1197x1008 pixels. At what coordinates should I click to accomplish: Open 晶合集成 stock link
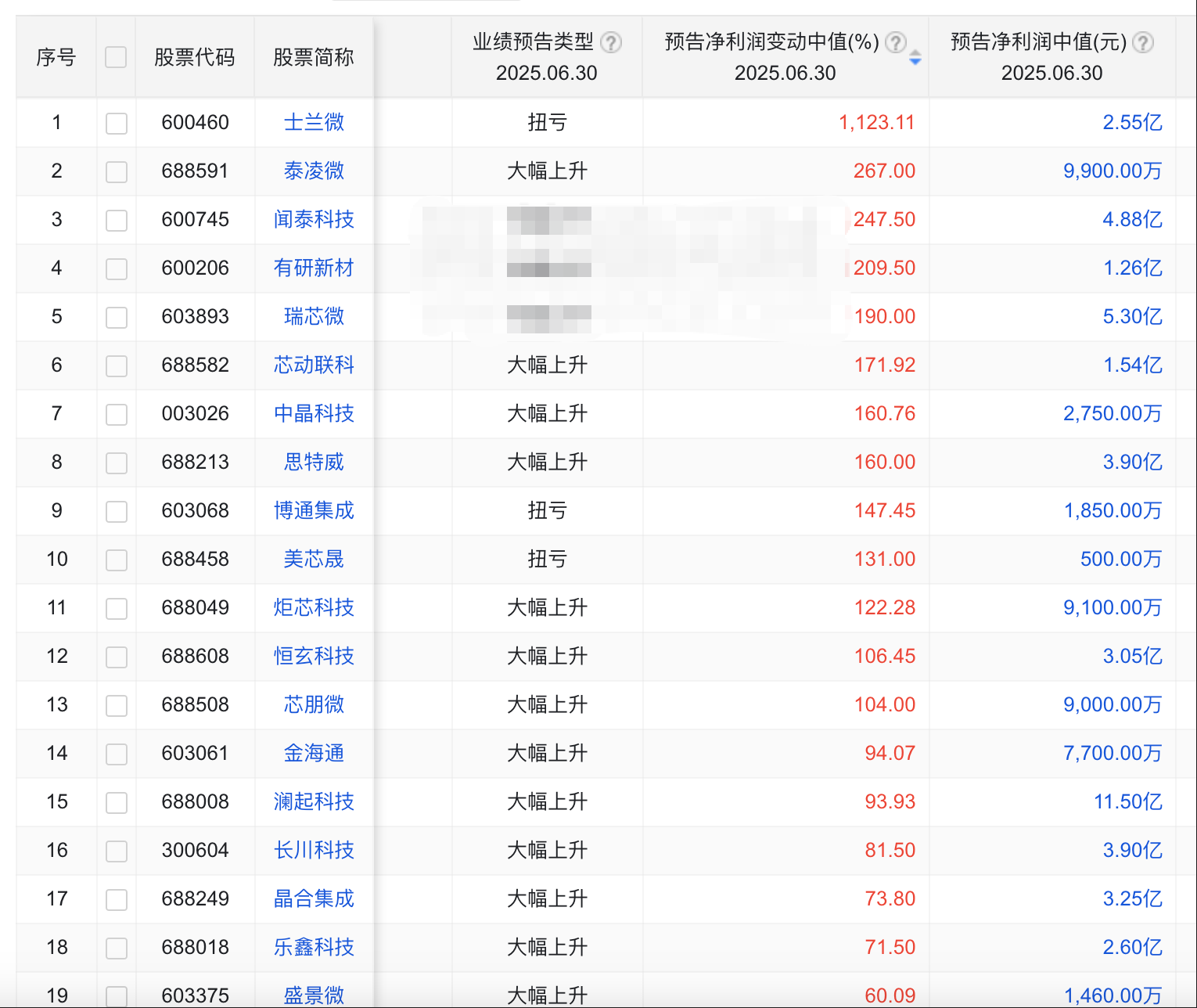pos(314,898)
